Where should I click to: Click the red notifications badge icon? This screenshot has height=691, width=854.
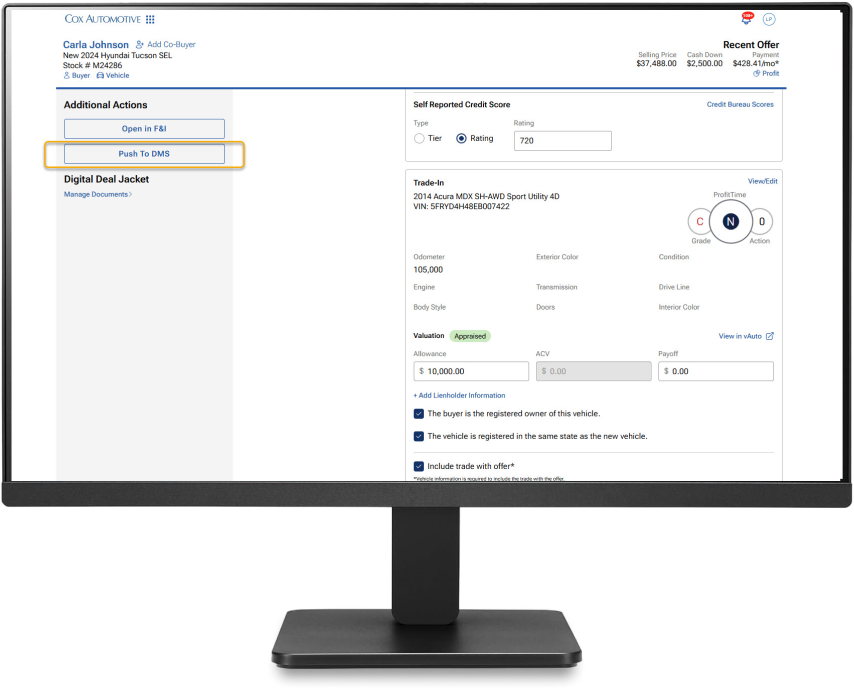point(747,18)
